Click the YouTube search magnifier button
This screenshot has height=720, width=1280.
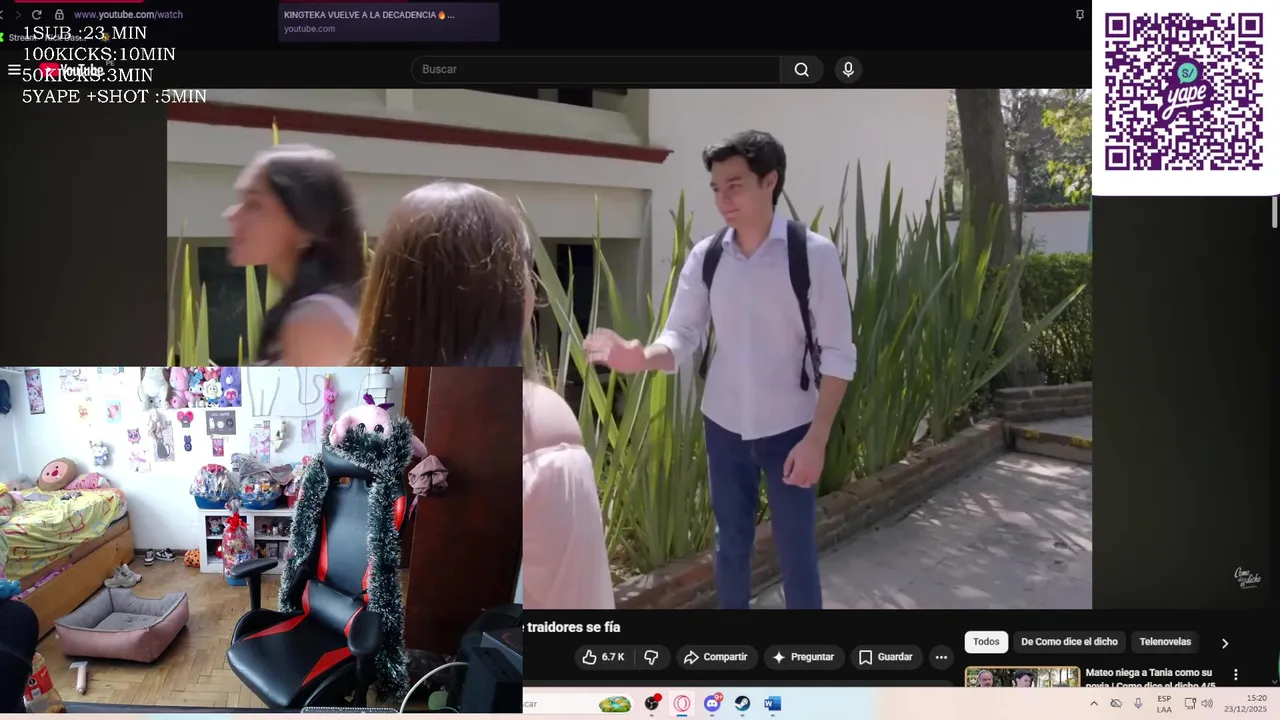[x=801, y=69]
